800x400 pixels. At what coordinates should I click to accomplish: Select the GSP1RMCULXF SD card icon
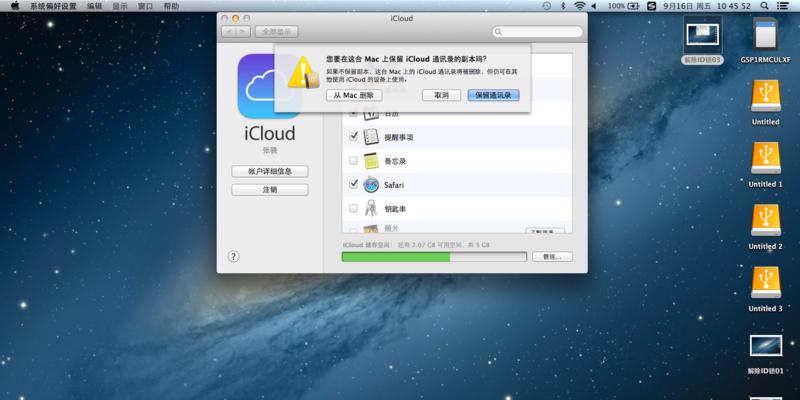click(765, 40)
